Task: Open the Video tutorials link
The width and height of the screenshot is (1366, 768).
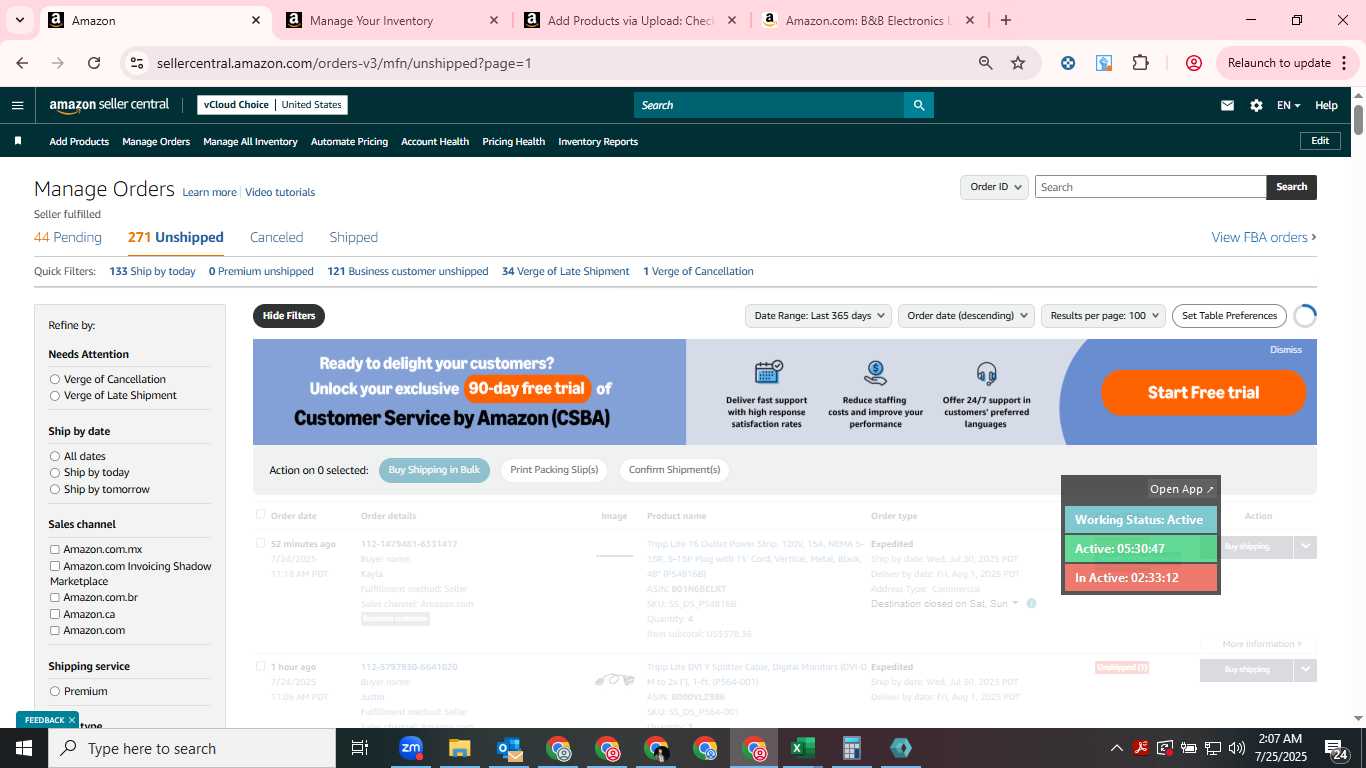Action: 280,192
